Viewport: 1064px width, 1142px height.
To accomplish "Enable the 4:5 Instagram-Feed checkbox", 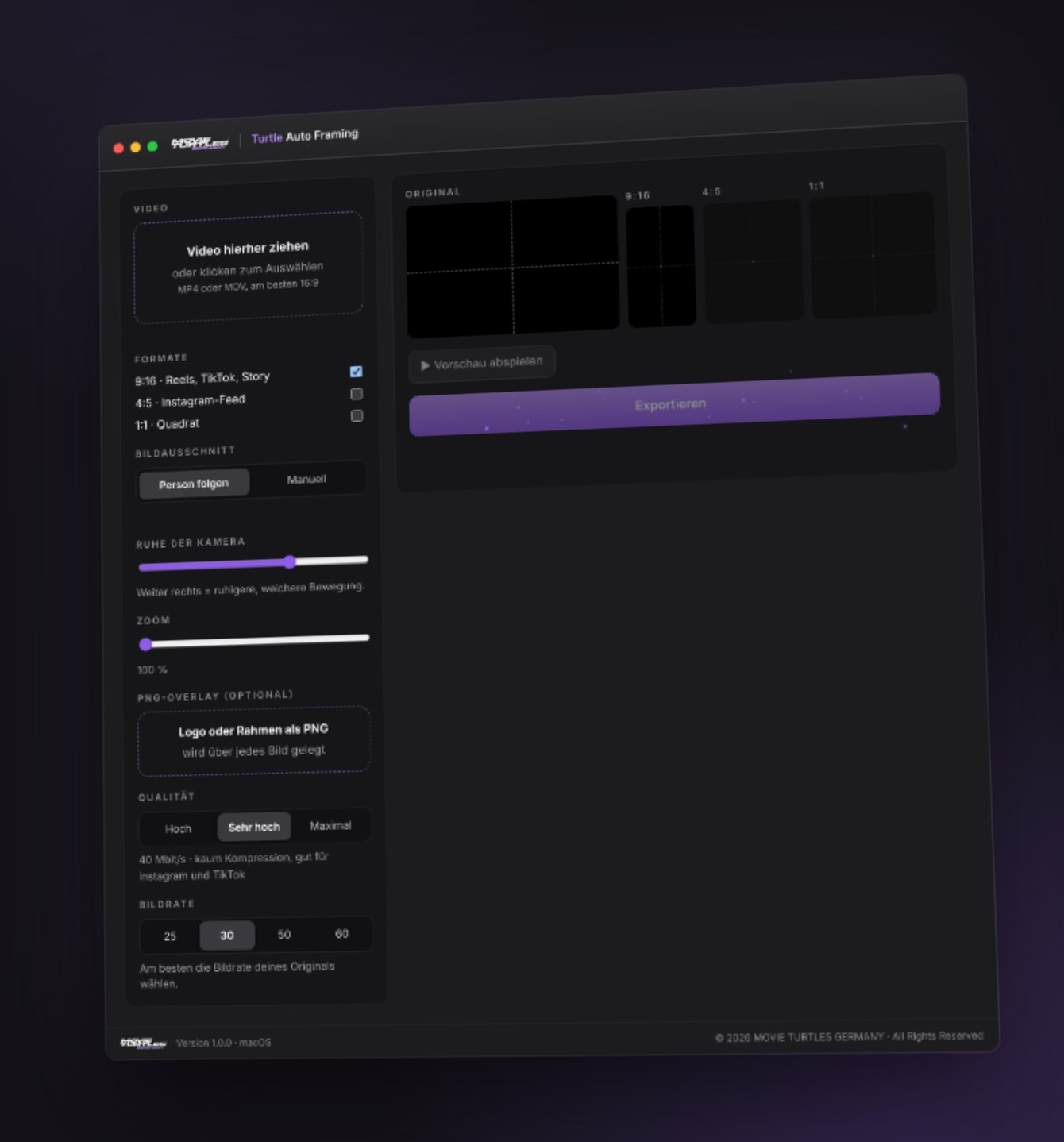I will [x=357, y=394].
